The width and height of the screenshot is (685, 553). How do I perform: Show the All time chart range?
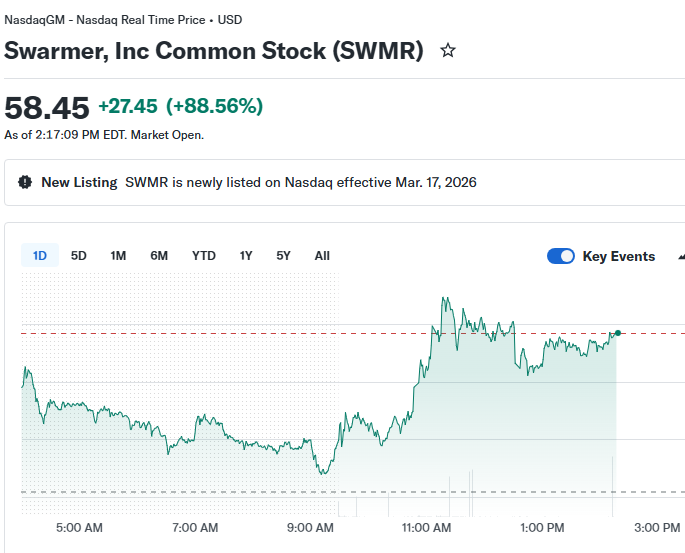point(322,256)
